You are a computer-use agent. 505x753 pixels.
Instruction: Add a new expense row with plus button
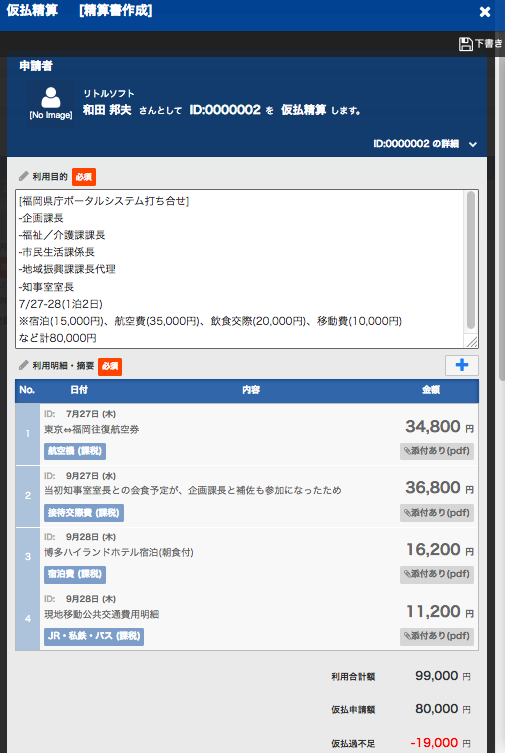click(462, 365)
